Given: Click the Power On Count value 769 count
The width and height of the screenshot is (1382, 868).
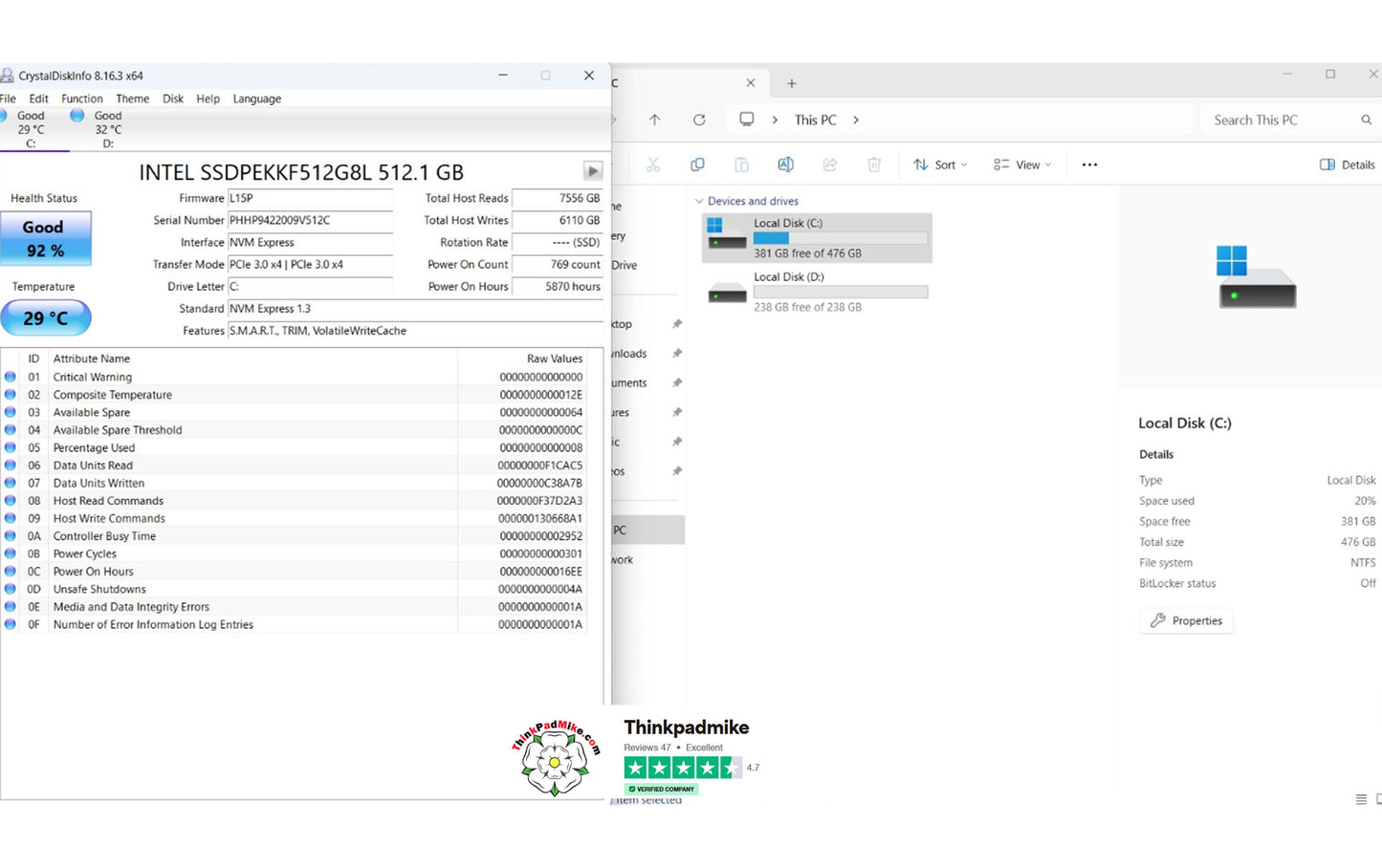Looking at the screenshot, I should click(x=558, y=264).
